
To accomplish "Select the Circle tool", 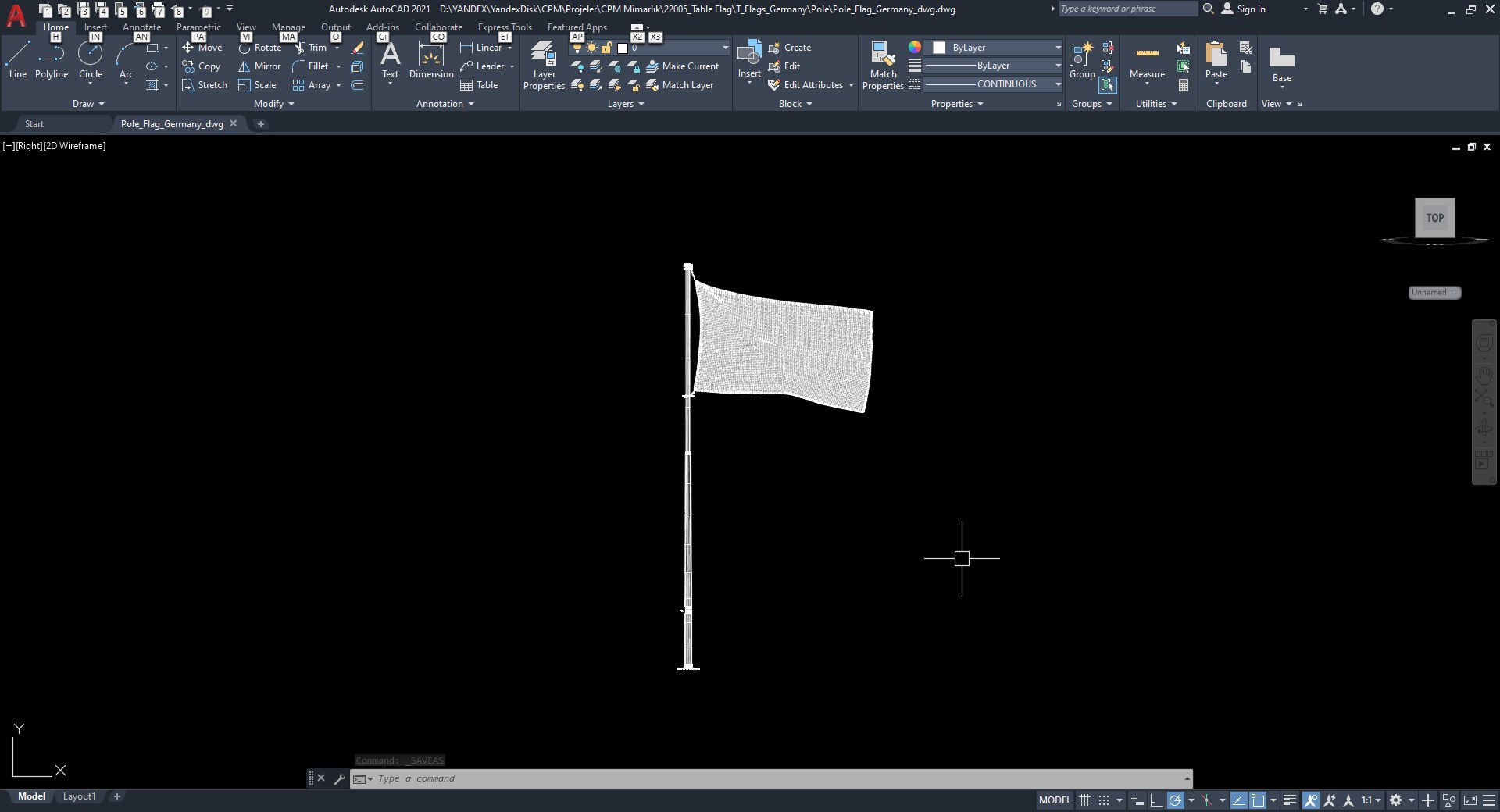I will (x=91, y=61).
